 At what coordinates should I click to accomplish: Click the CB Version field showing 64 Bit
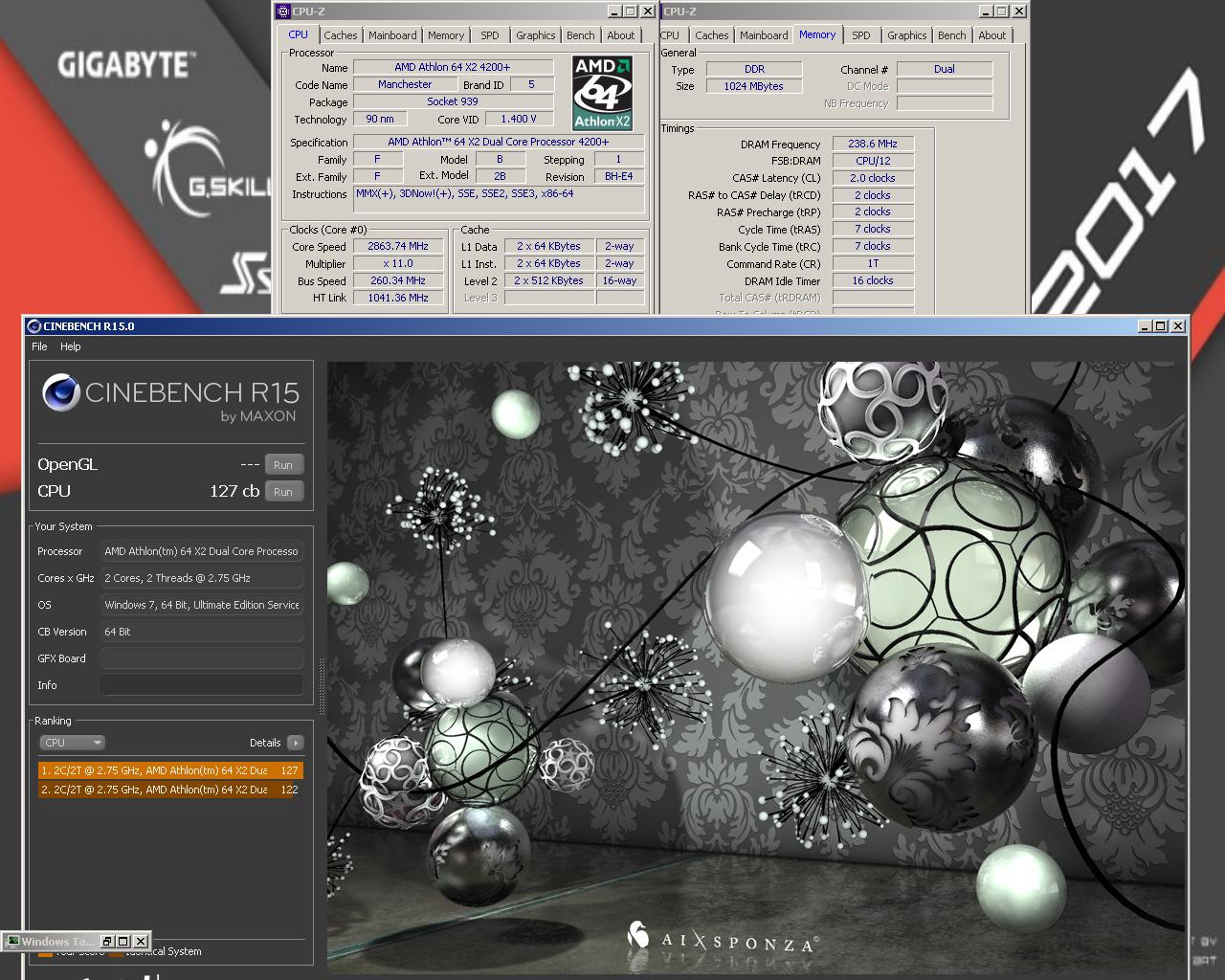(202, 632)
